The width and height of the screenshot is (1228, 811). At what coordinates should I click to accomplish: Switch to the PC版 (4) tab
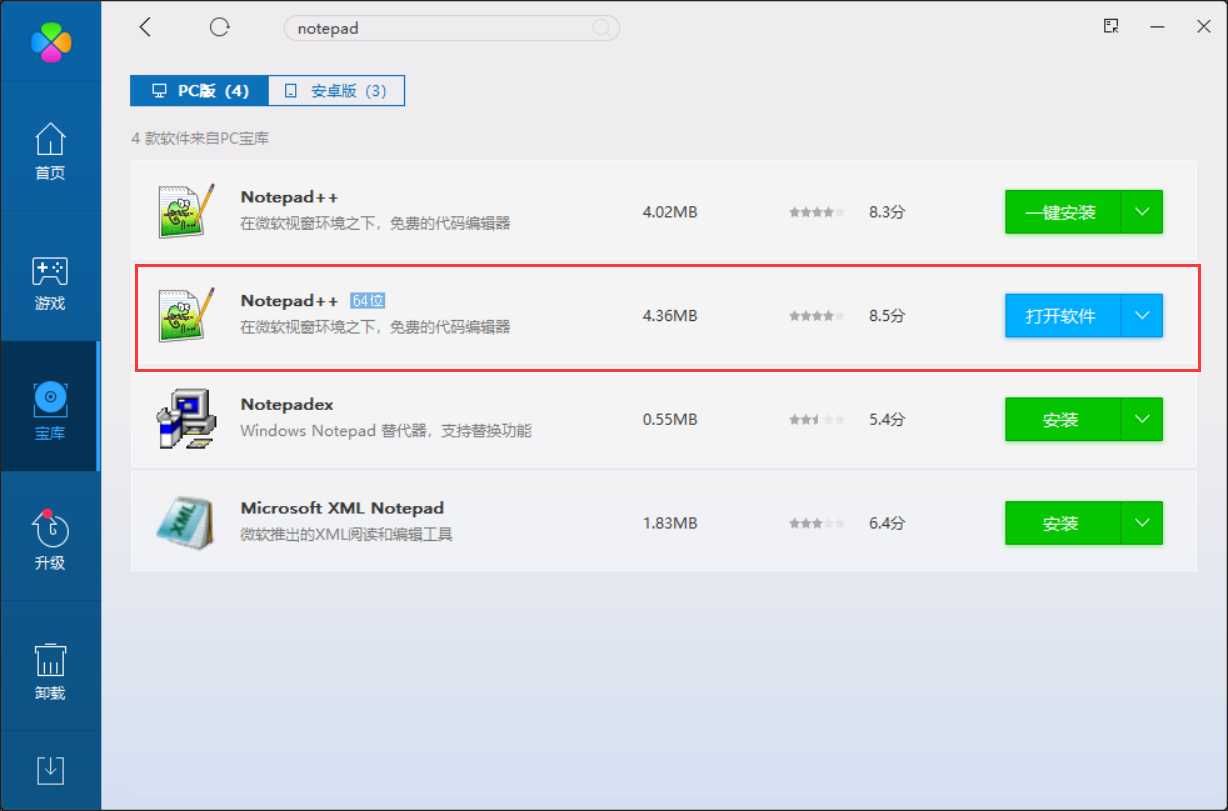tap(199, 90)
